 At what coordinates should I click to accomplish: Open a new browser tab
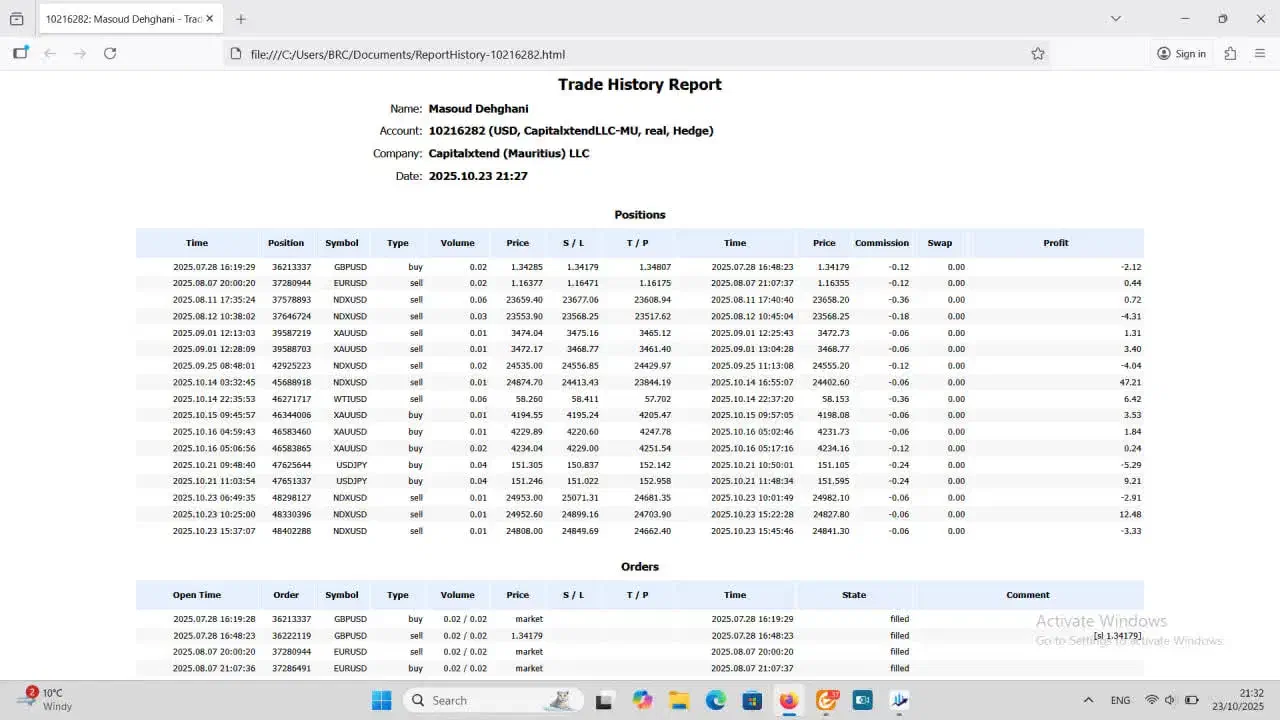pos(241,19)
